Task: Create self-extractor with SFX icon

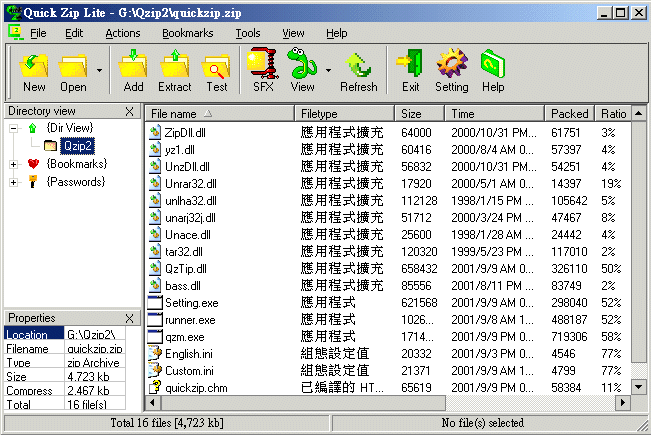Action: tap(263, 71)
